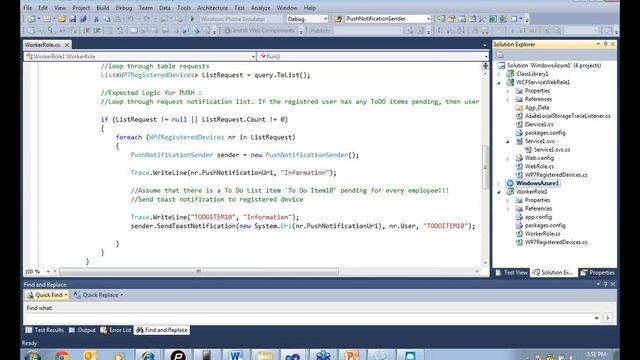The width and height of the screenshot is (640, 360).
Task: Open the Tools menu
Action: tap(184, 8)
